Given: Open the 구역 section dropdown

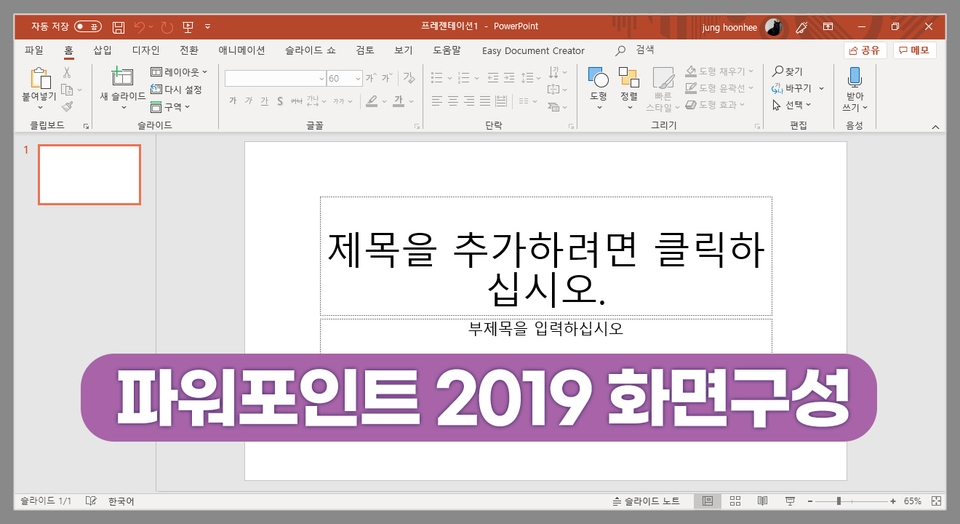Looking at the screenshot, I should coord(170,107).
